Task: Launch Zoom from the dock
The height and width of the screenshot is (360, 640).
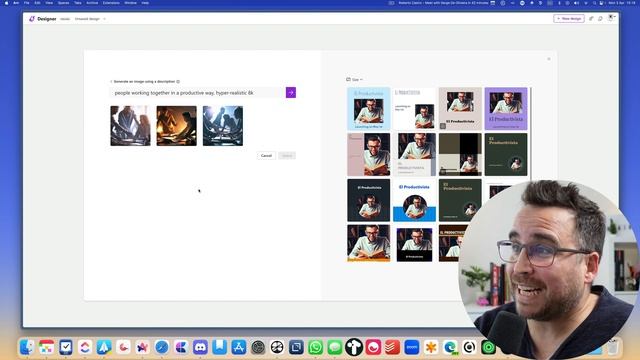Action: (412, 347)
